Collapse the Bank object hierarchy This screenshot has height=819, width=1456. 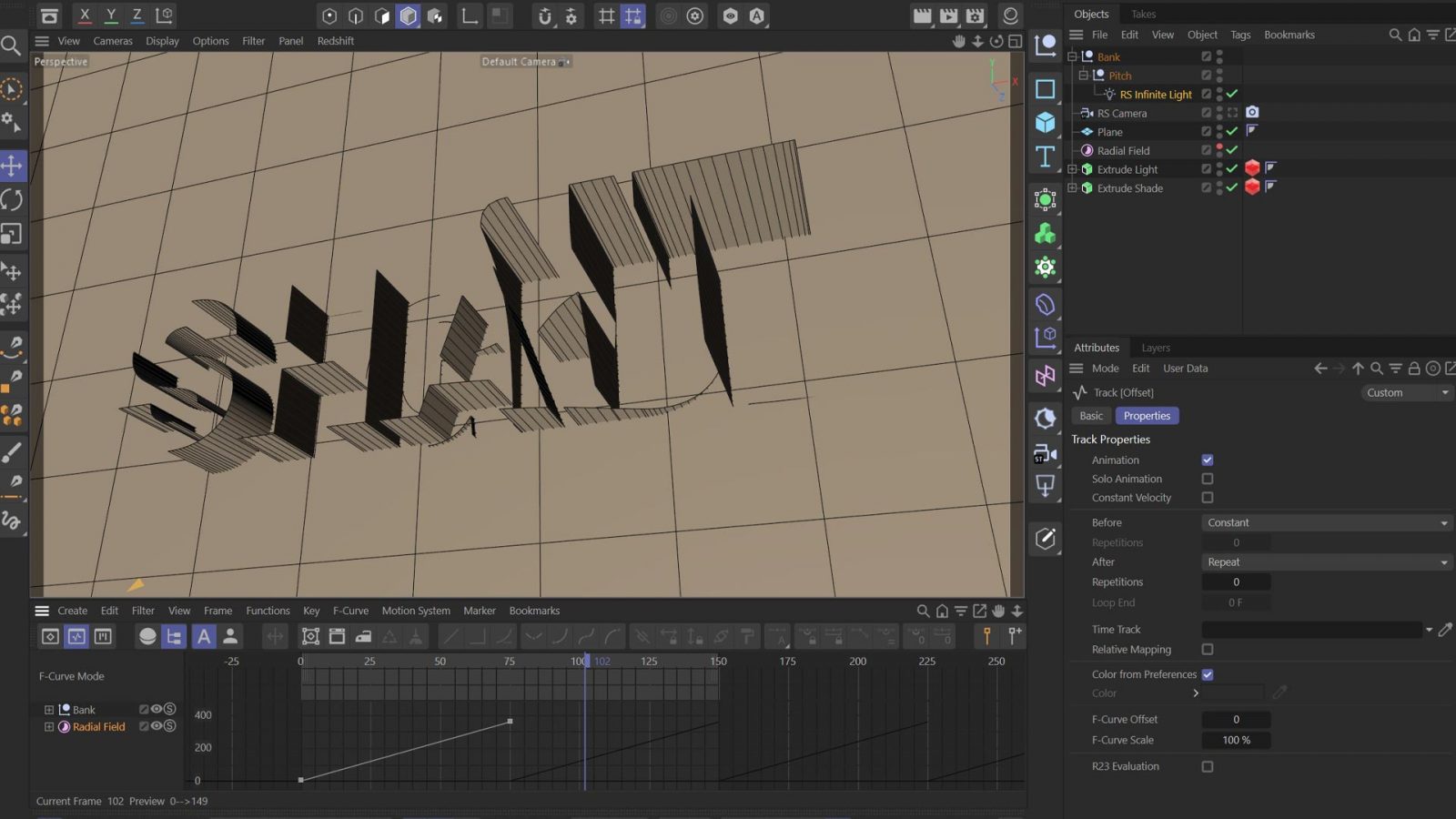point(1072,56)
